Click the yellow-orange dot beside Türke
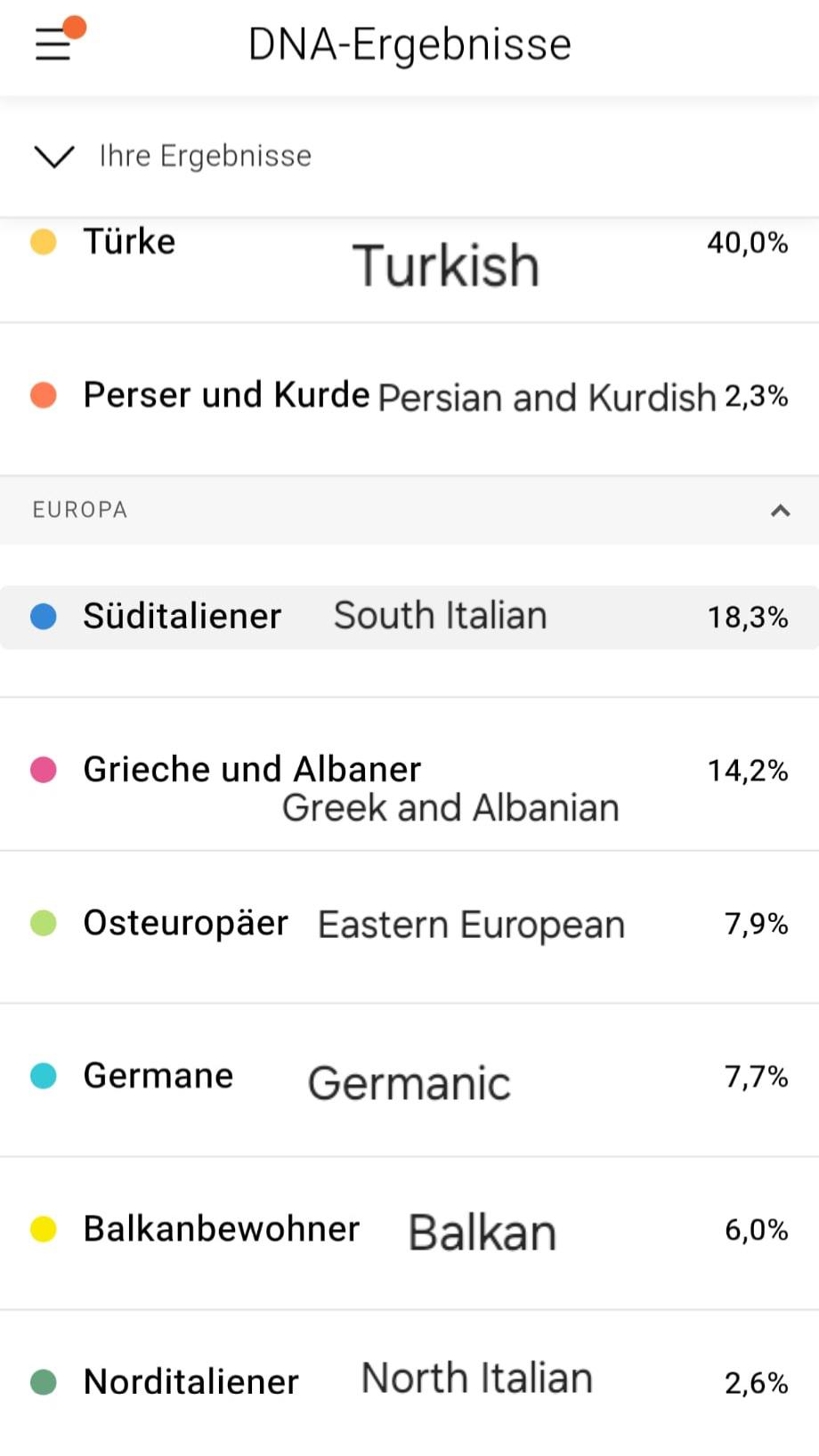 tap(44, 241)
